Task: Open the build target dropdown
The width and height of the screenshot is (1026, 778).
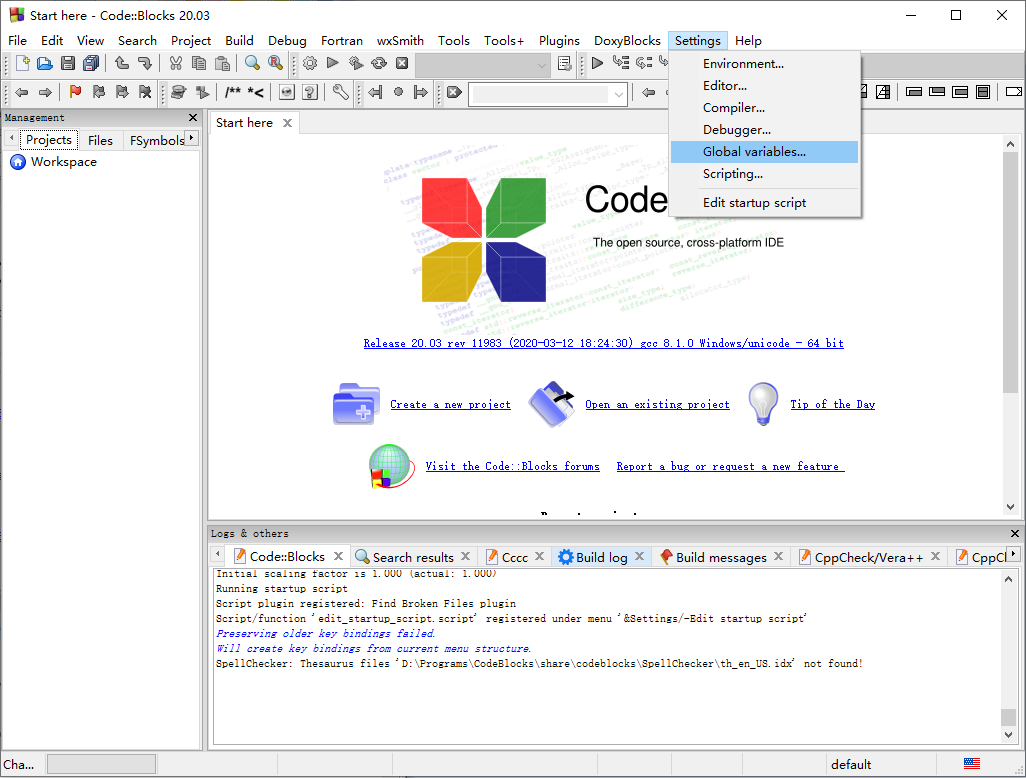Action: [x=542, y=64]
